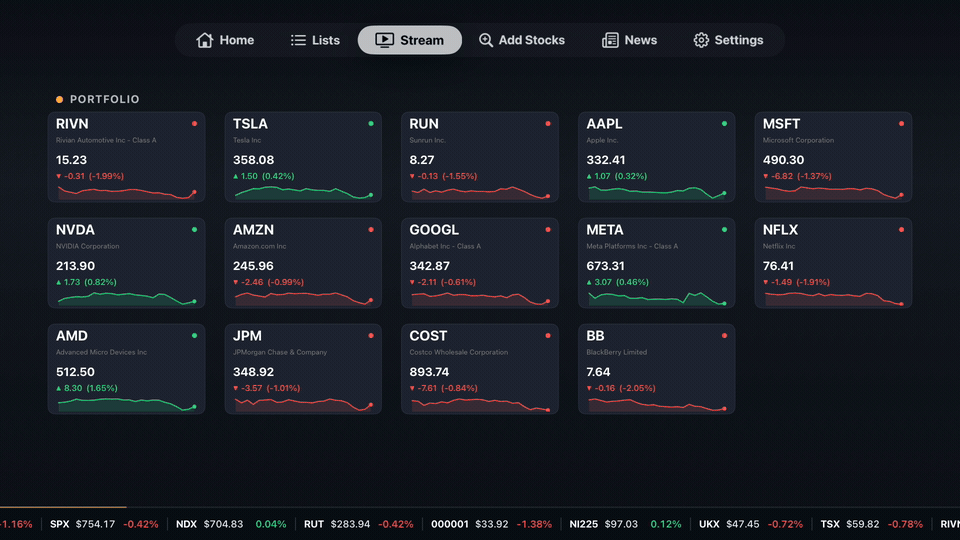Click the SPX entry in ticker bar
The image size is (960, 540).
point(104,524)
